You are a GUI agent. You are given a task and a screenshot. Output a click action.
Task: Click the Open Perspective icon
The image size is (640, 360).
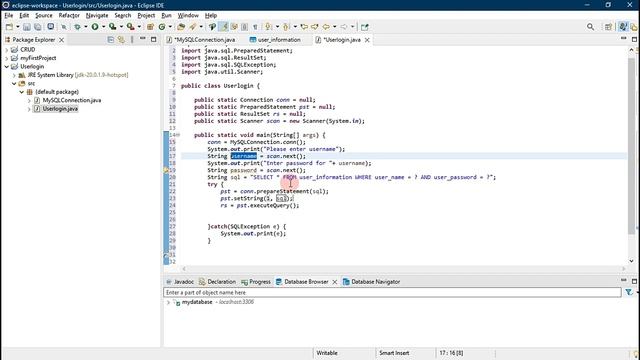click(x=608, y=27)
